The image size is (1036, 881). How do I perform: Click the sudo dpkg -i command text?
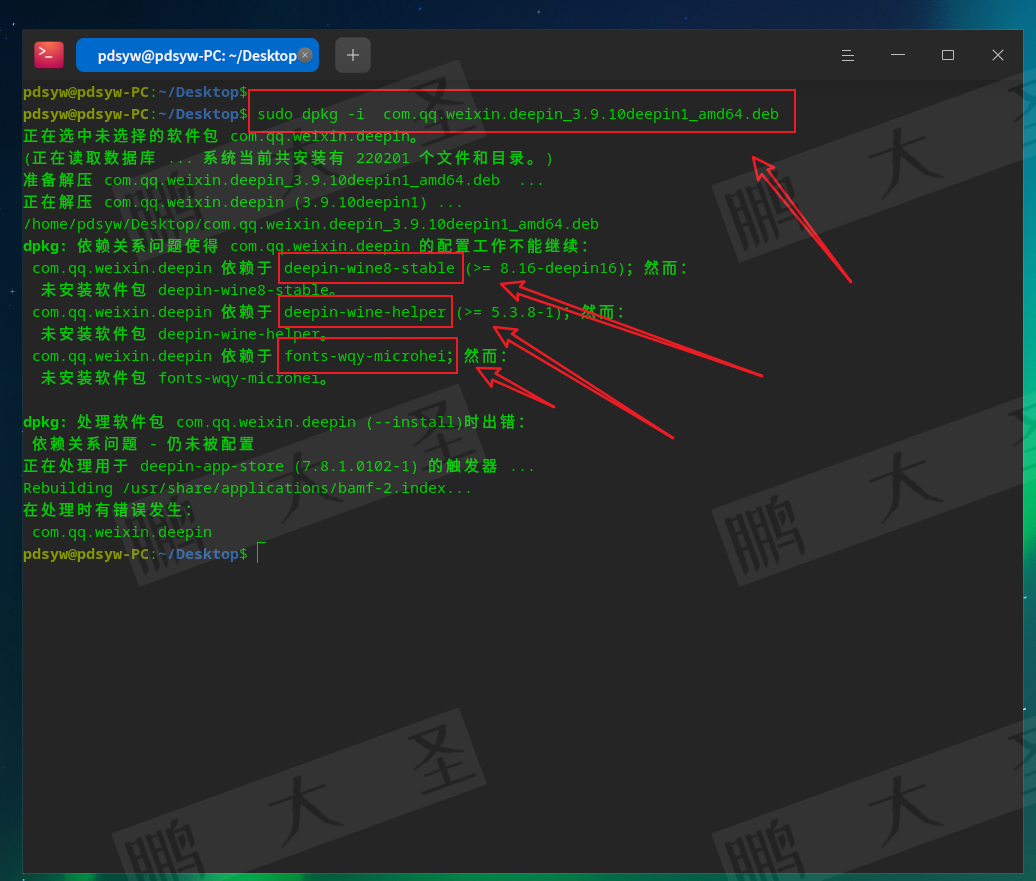[x=518, y=114]
